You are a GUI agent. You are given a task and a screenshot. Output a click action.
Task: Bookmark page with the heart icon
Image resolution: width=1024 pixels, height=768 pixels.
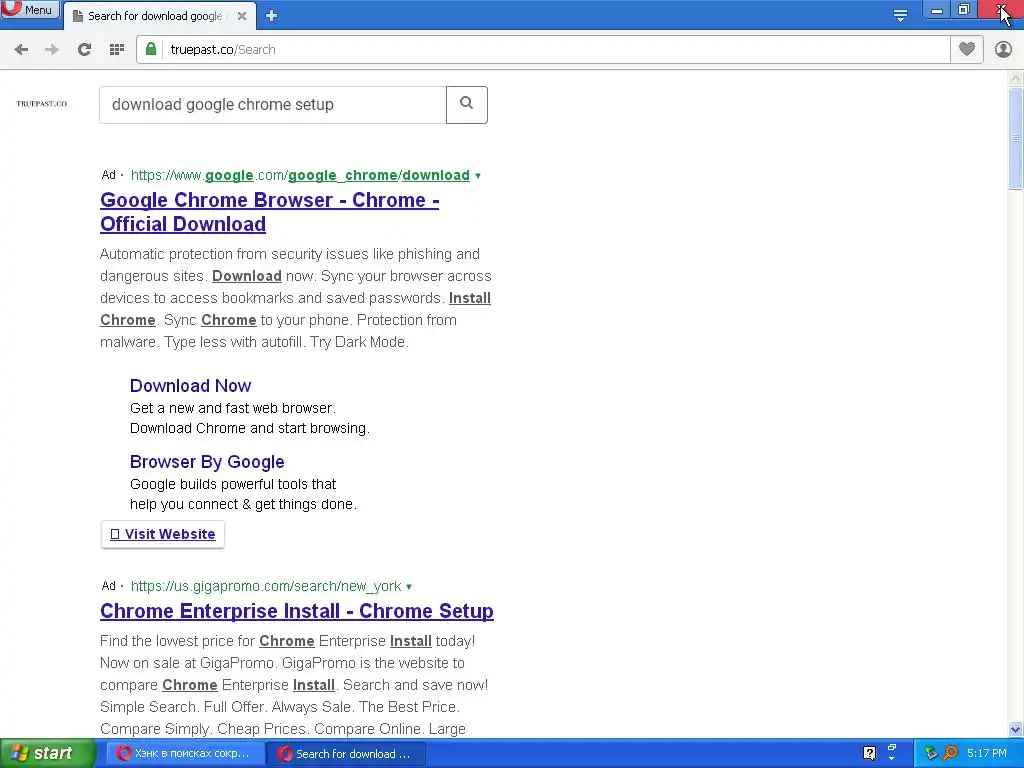point(967,49)
